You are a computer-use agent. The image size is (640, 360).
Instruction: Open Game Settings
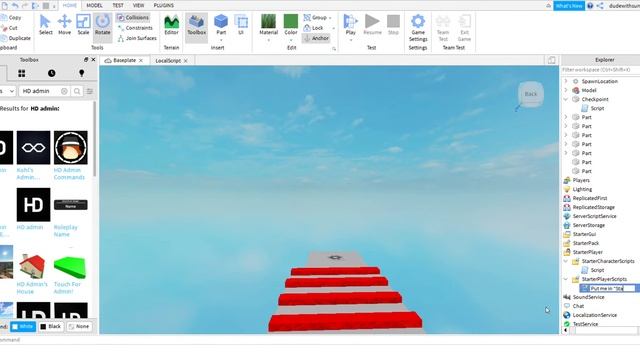point(418,28)
